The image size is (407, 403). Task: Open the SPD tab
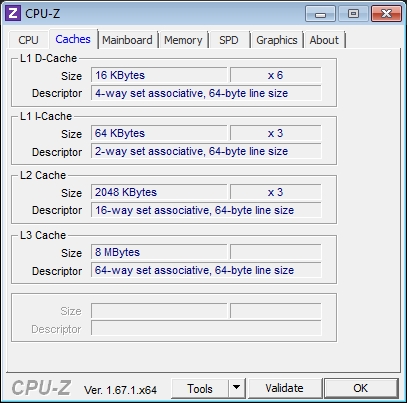coord(229,40)
